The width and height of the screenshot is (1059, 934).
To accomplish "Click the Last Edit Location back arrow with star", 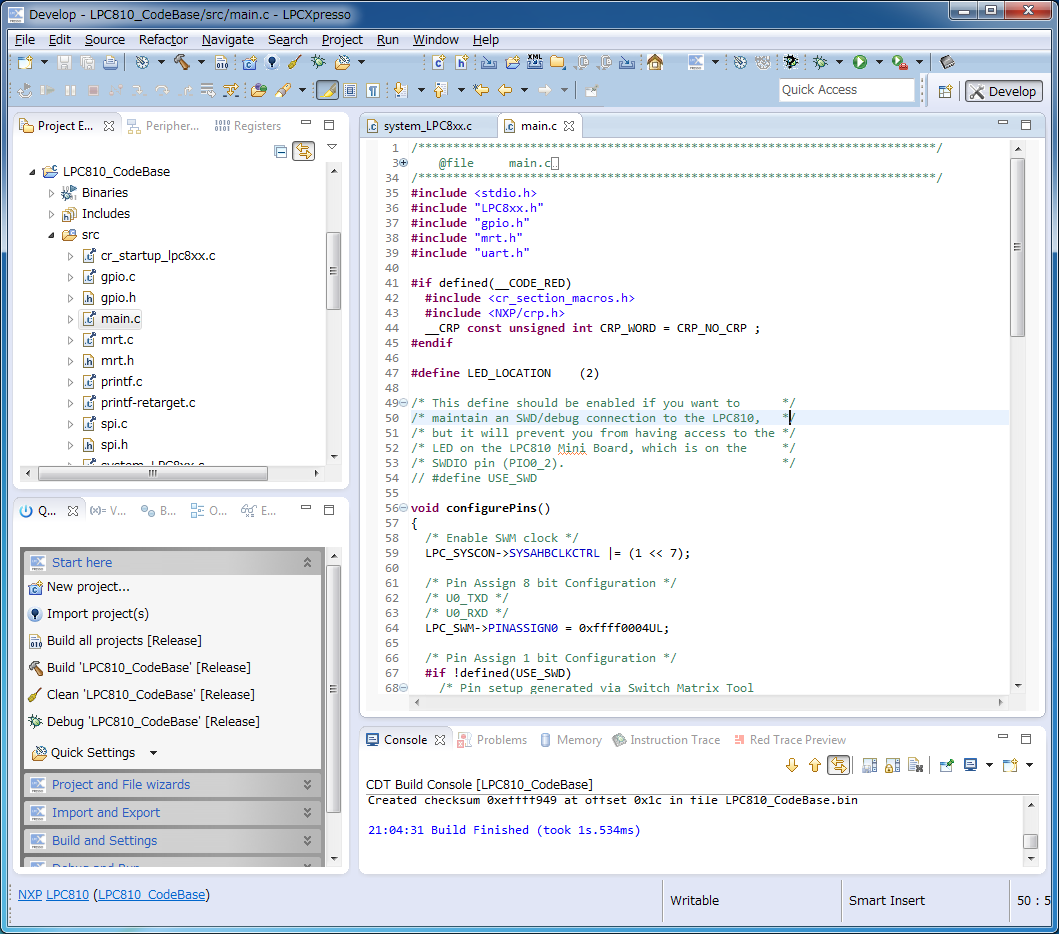I will [481, 90].
